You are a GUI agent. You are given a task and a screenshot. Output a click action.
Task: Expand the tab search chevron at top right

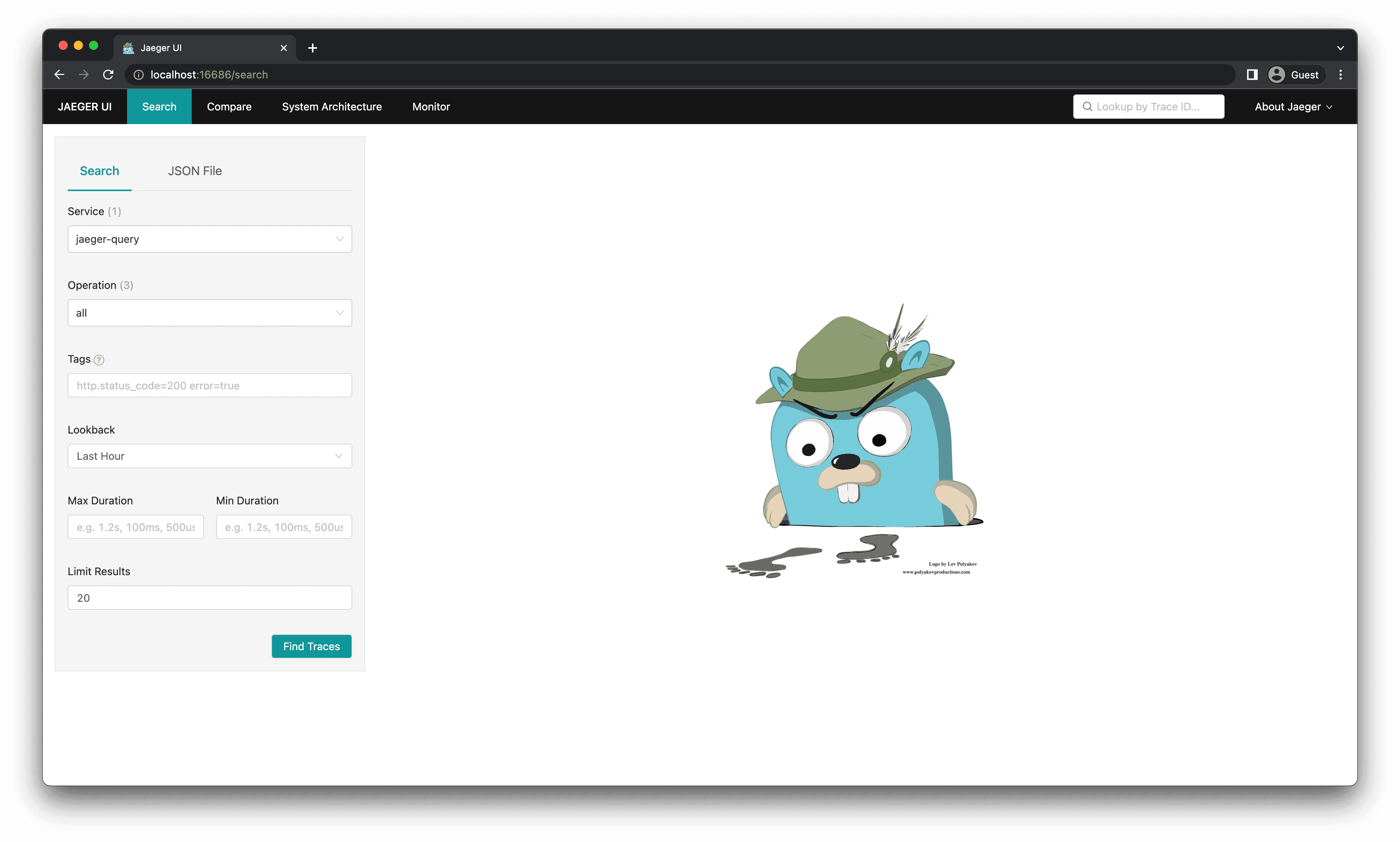(x=1340, y=48)
